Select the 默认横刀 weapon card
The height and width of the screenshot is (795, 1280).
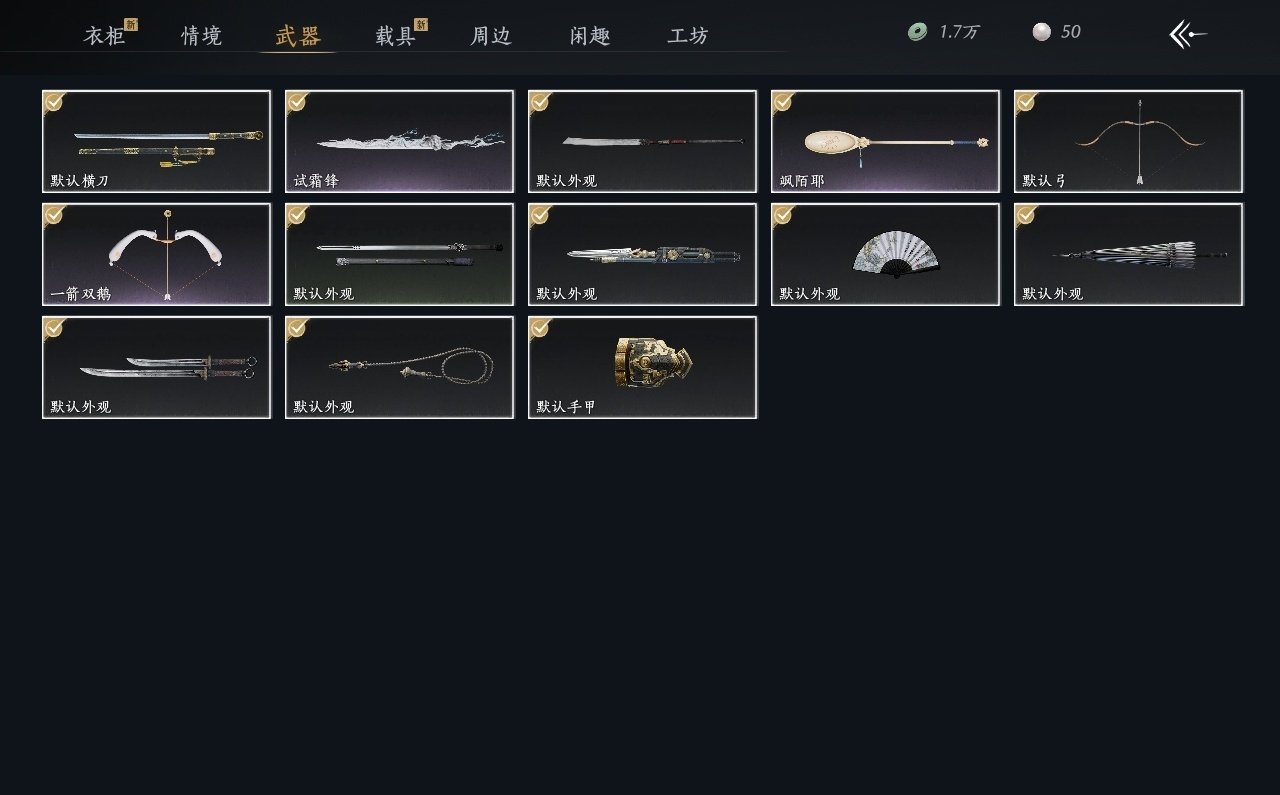(x=156, y=141)
